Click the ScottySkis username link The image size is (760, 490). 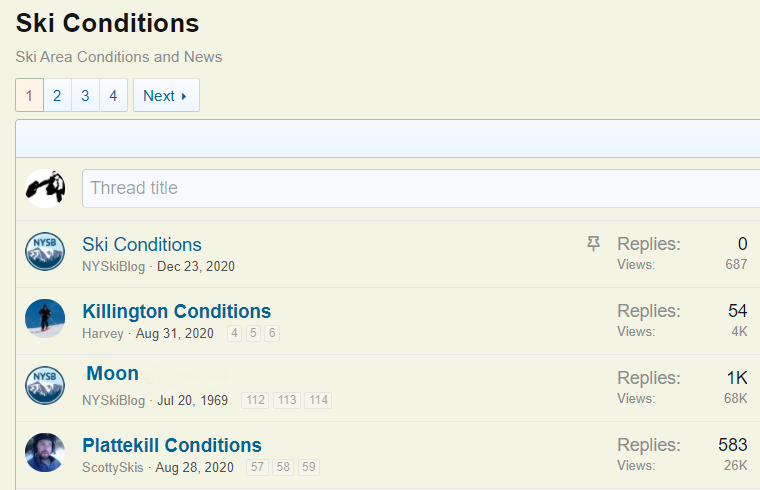(x=114, y=468)
